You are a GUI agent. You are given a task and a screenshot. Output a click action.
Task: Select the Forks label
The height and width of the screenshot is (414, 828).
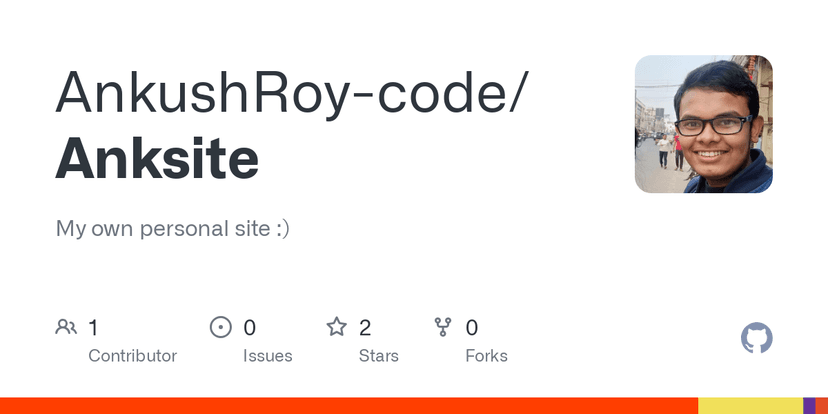point(486,356)
